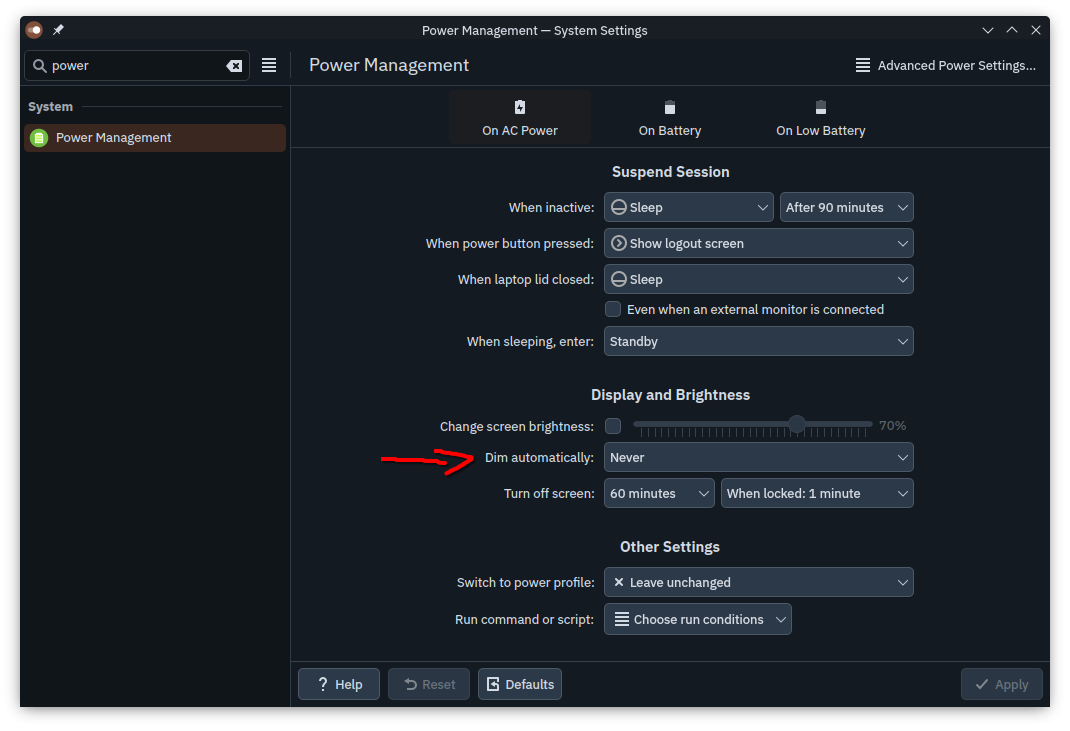Click the clear search text icon
1070x731 pixels.
[x=234, y=66]
